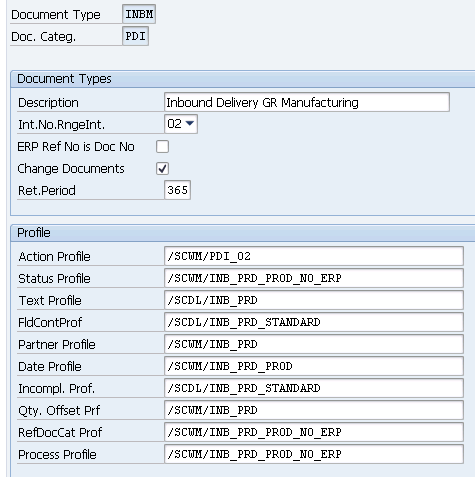
Task: Click the Document Type field INBM
Action: point(139,14)
